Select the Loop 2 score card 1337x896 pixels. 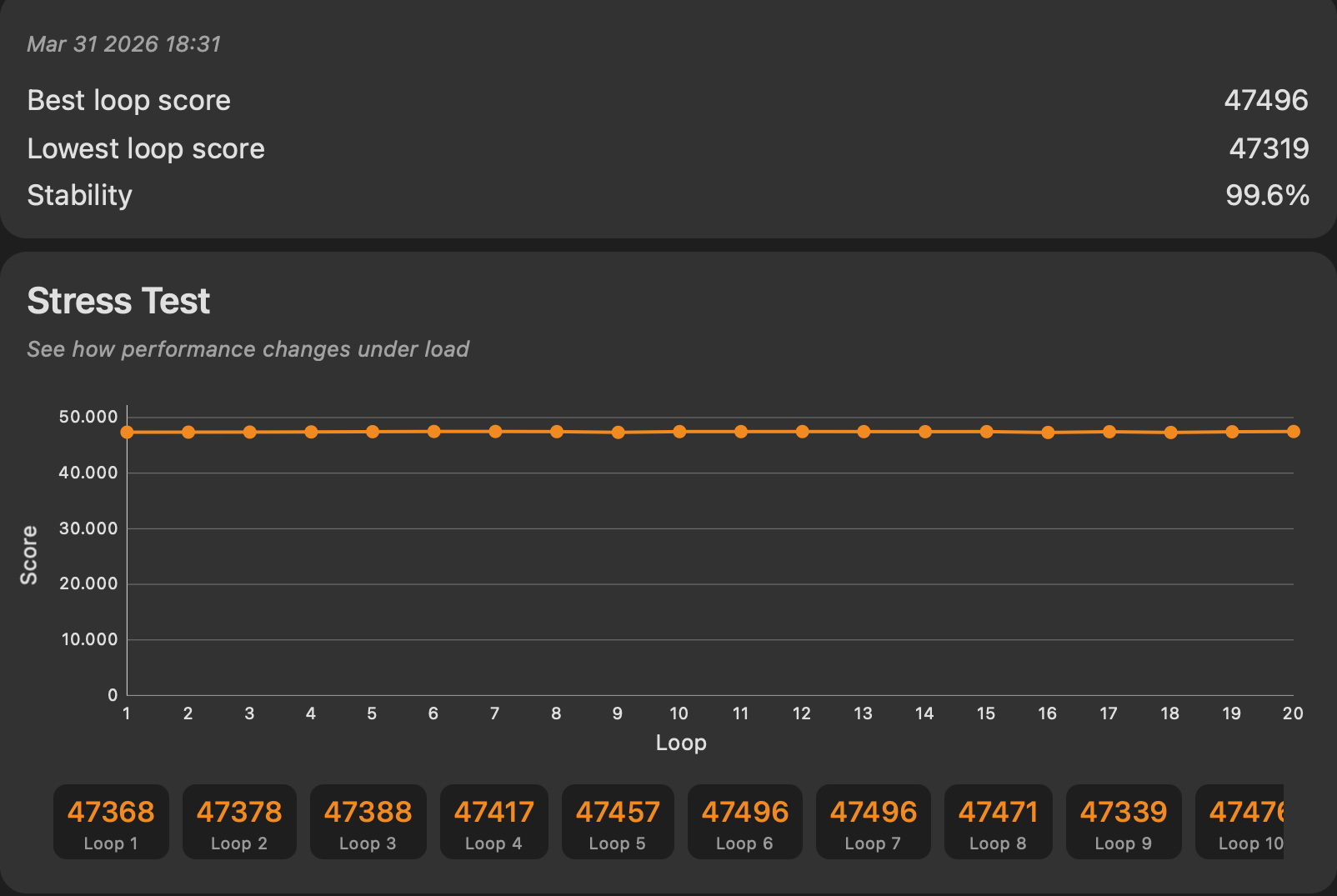[239, 822]
